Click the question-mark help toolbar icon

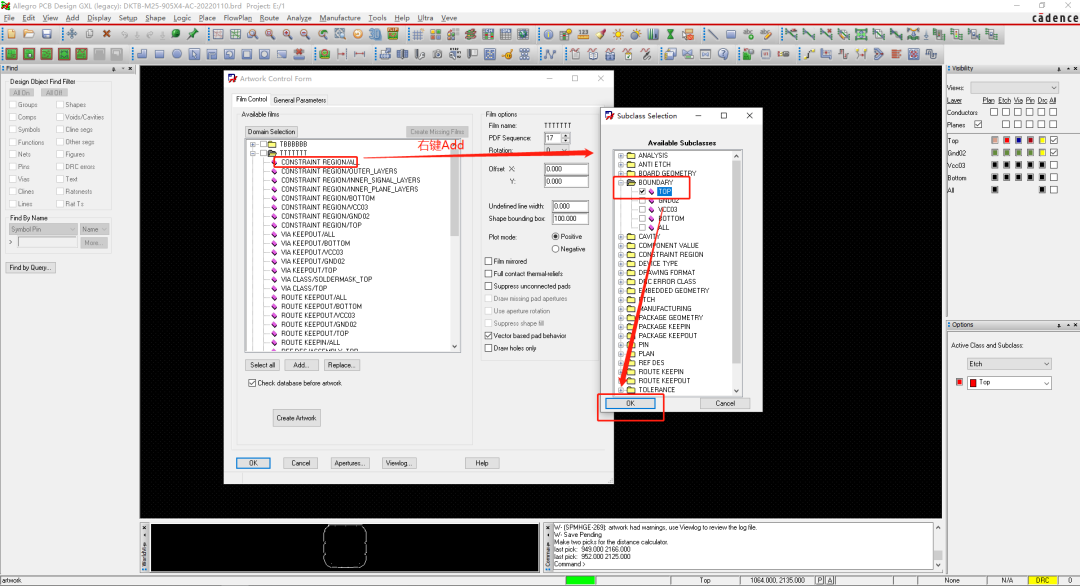click(x=723, y=54)
